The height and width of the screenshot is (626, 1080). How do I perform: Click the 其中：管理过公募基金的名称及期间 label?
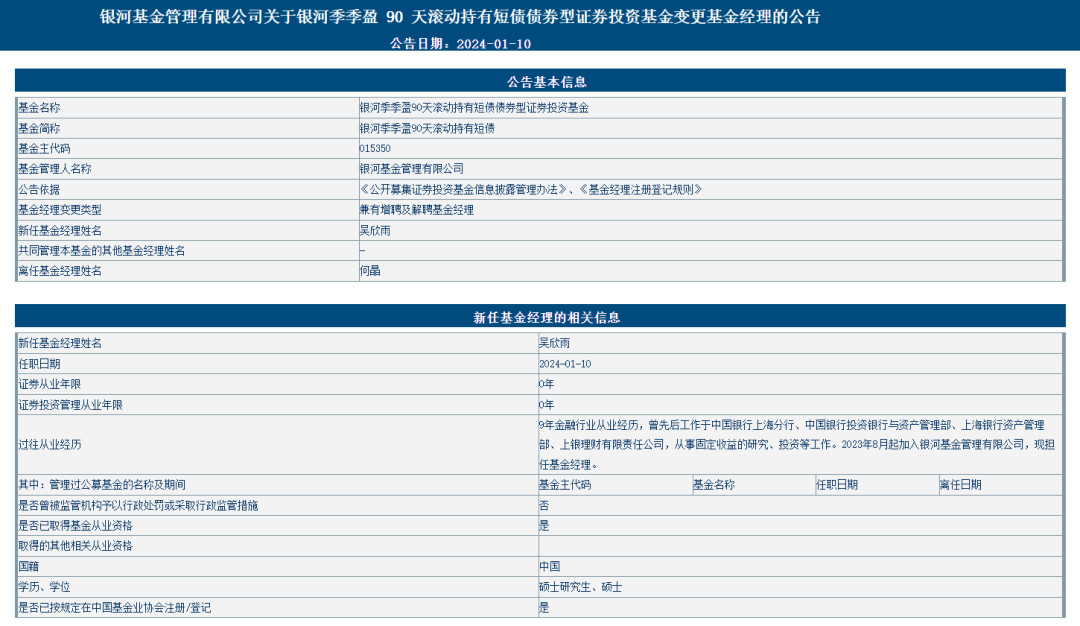[x=101, y=485]
